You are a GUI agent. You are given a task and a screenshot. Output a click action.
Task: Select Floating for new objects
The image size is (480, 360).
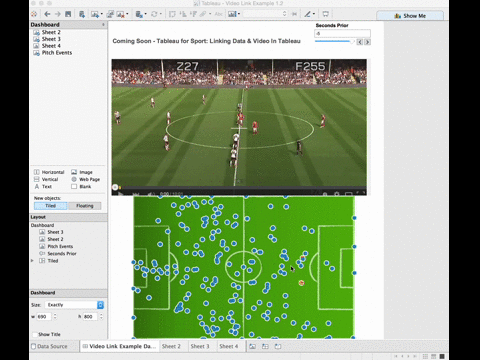(x=85, y=206)
